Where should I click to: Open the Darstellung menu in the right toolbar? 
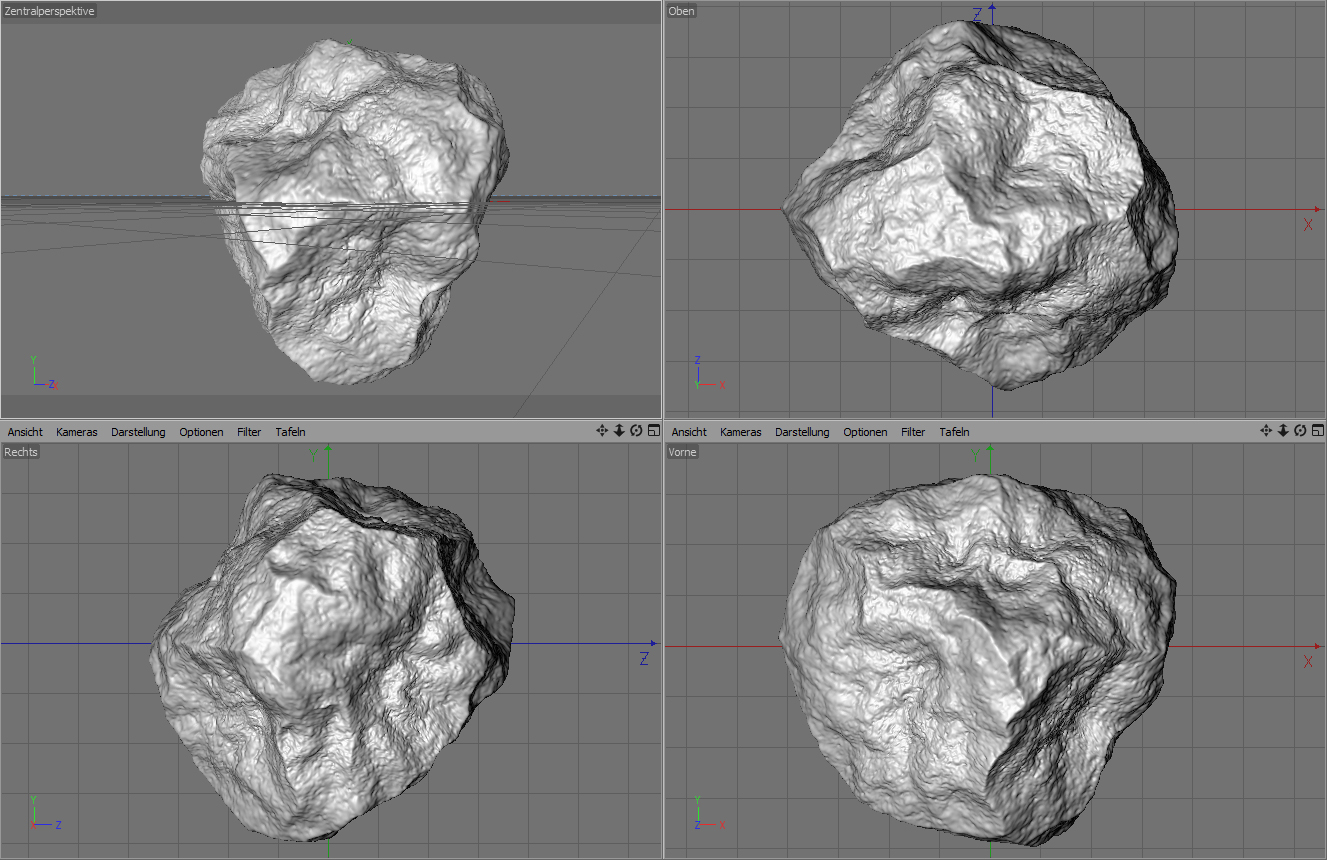pos(802,431)
